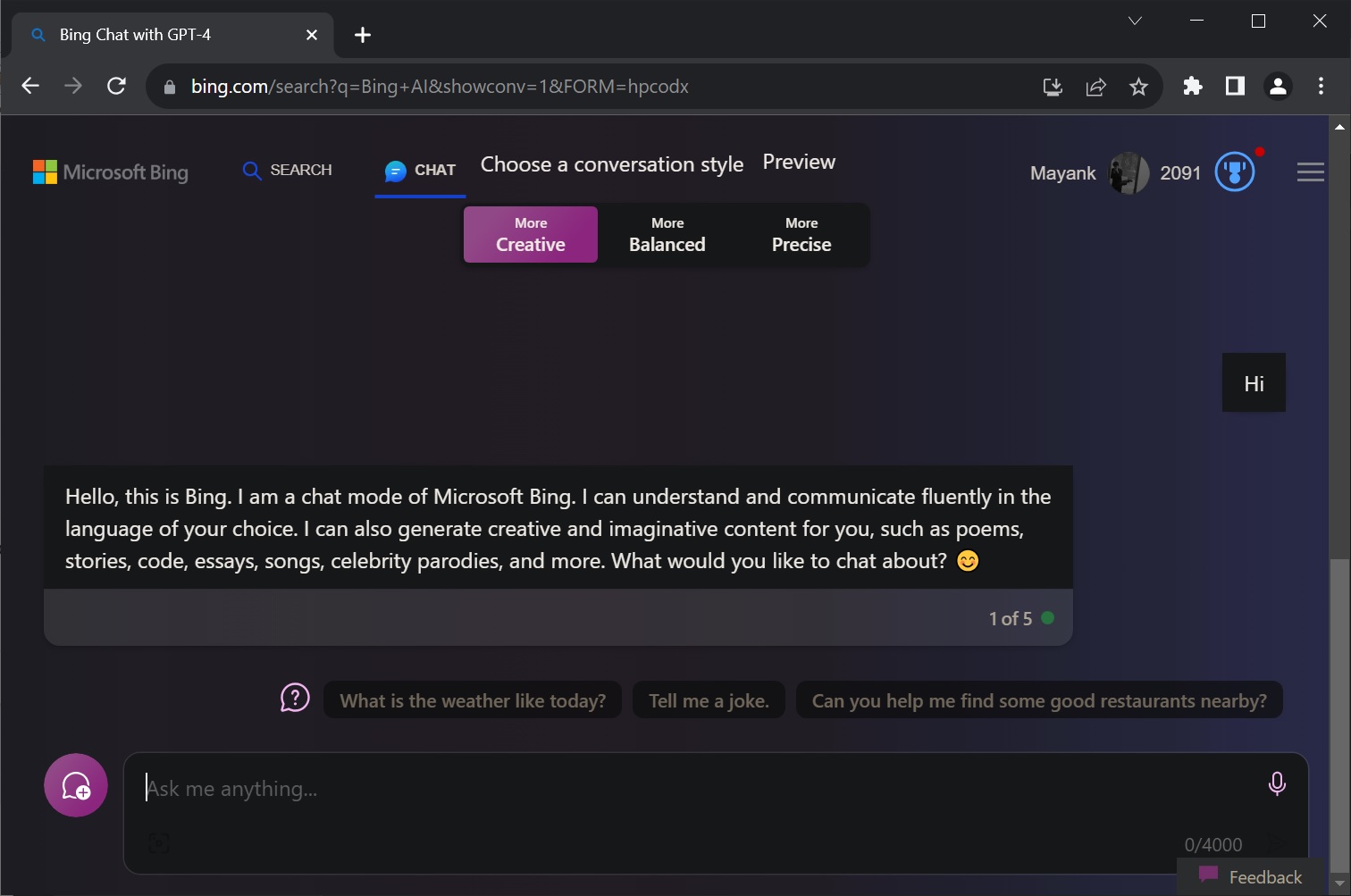Image resolution: width=1351 pixels, height=896 pixels.
Task: Select the Bing Chat with GPT-4 browser tab
Action: click(172, 35)
